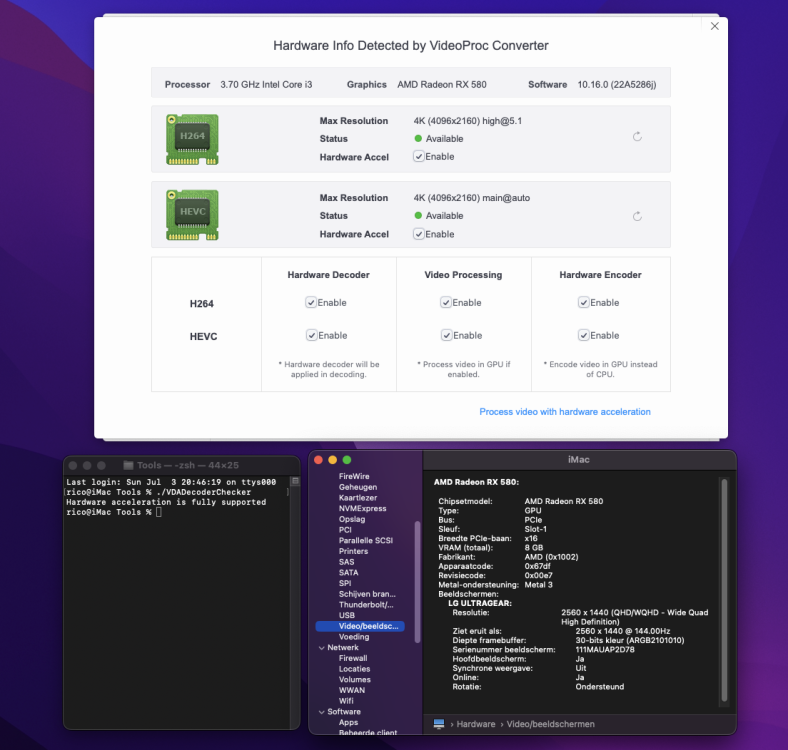Select NVMExpress in the sidebar

coord(362,508)
